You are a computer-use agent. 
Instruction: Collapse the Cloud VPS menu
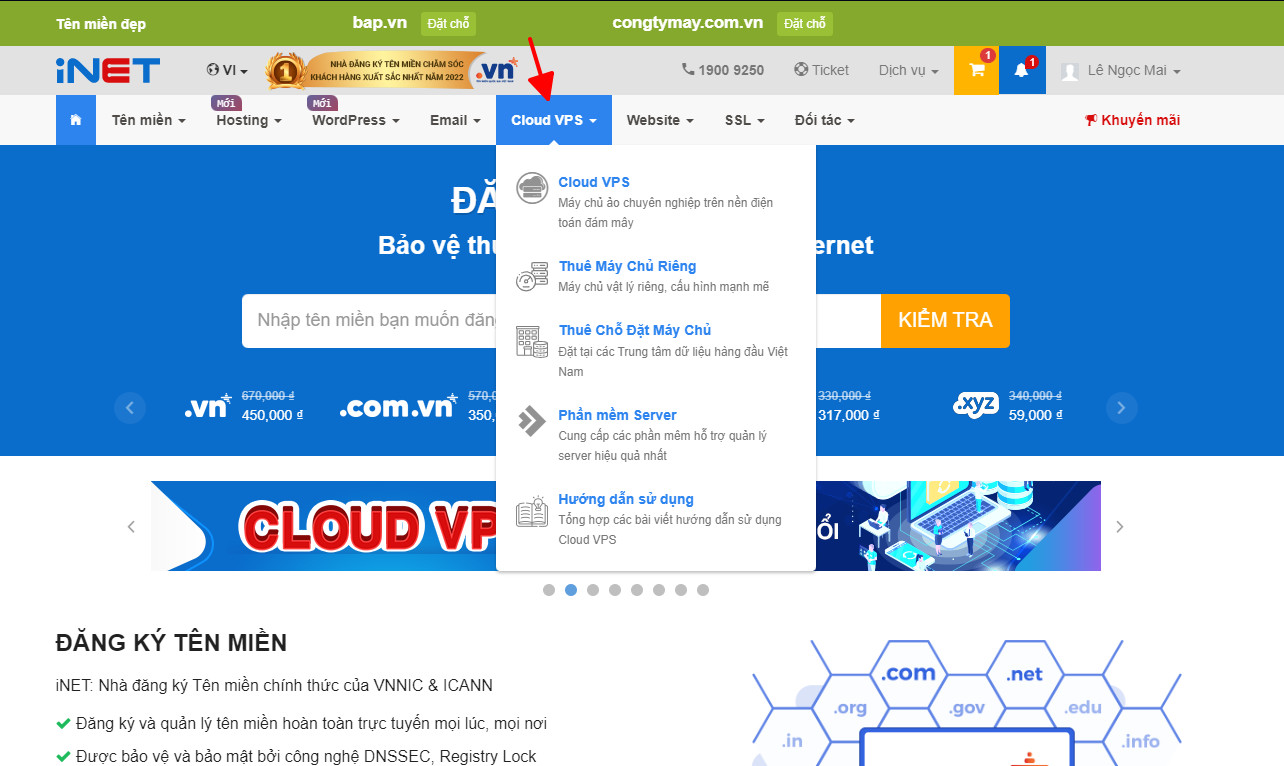(554, 120)
